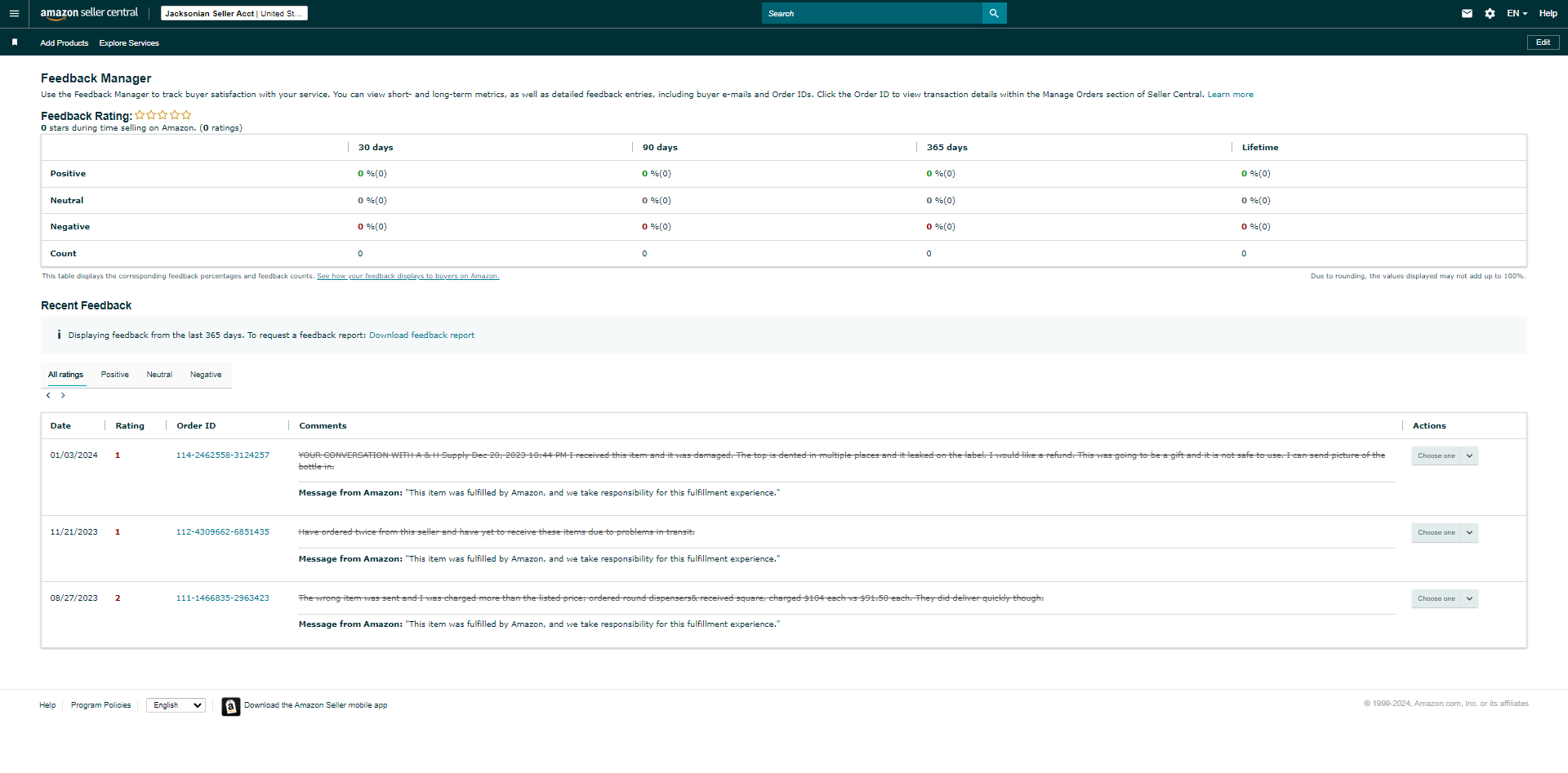Click the Feedback Manager heading

click(x=96, y=78)
